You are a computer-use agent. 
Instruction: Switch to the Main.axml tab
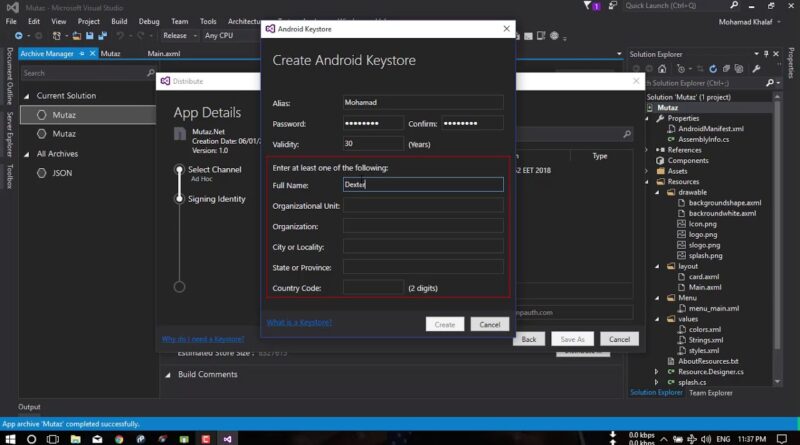coord(164,54)
